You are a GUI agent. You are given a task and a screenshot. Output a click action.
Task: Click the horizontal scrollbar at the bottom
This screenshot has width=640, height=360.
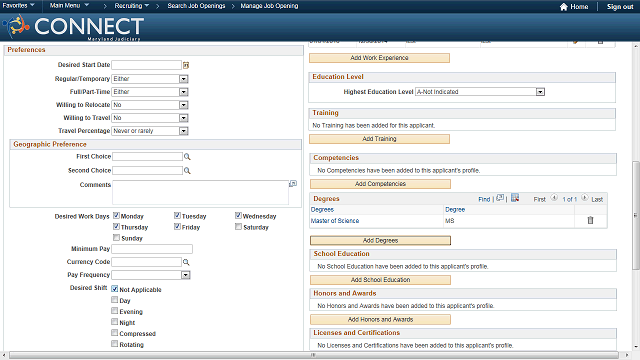point(314,355)
